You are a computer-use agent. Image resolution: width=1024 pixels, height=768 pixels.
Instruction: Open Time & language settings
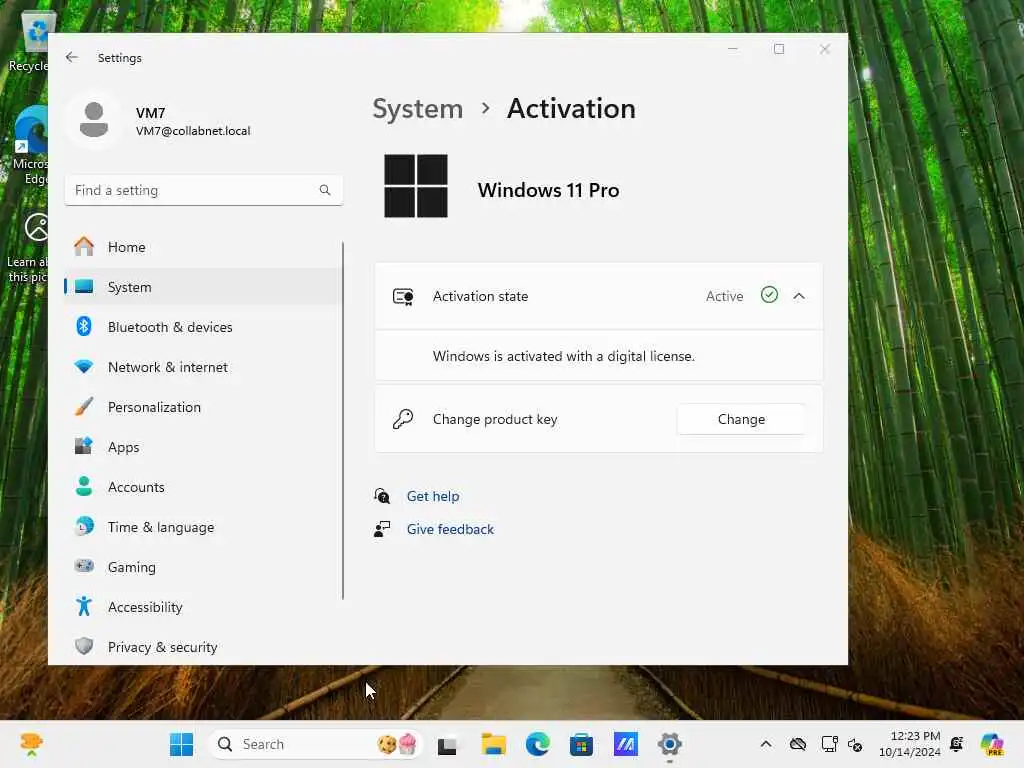(x=204, y=527)
